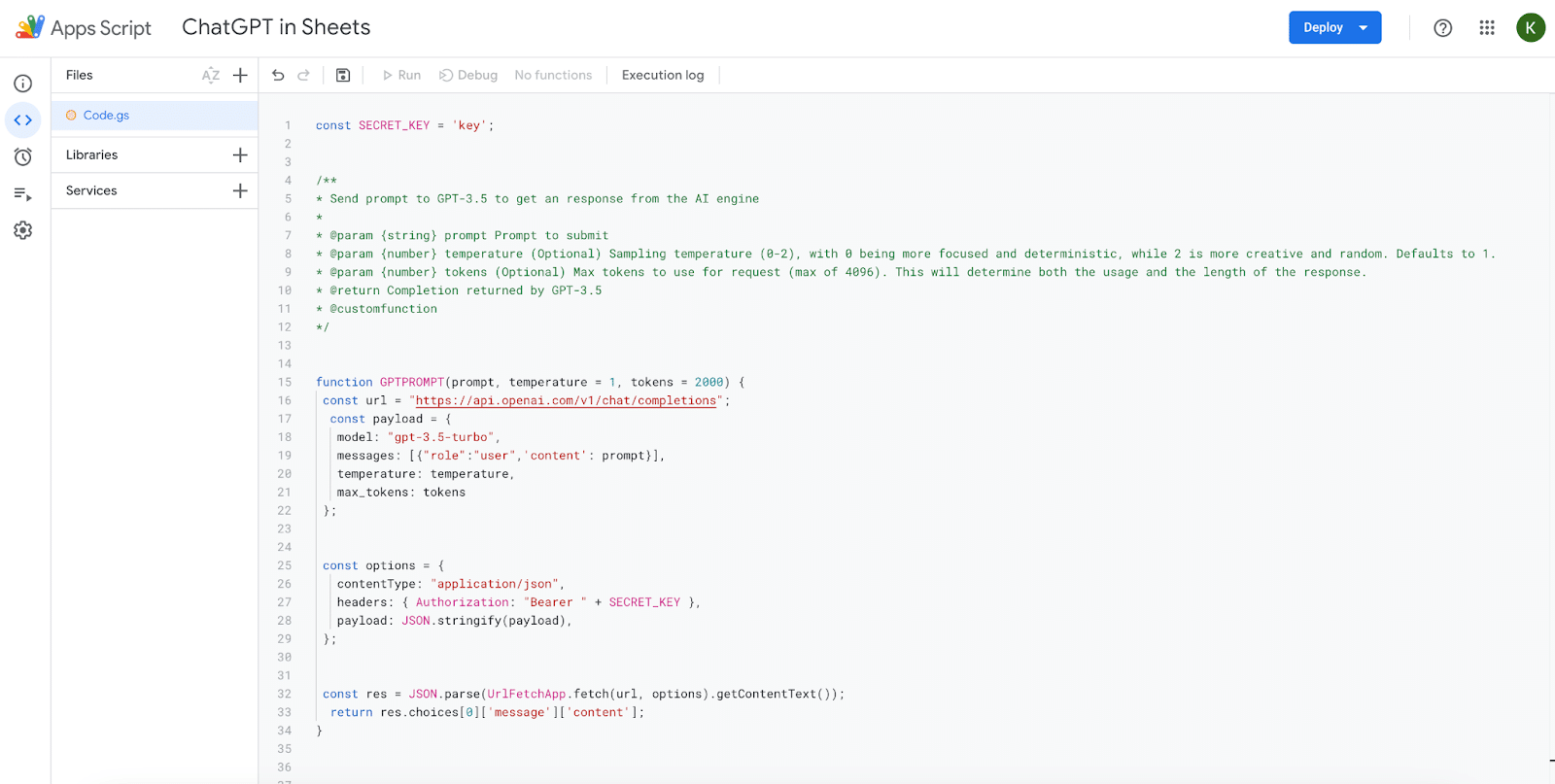
Task: Click the @customfunction comment line
Action: [376, 309]
